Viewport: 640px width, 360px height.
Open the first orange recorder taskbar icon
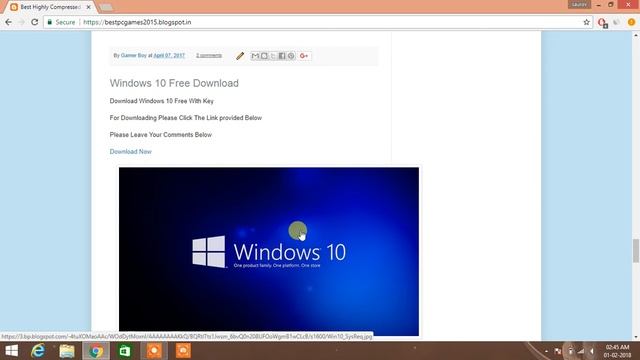pyautogui.click(x=154, y=351)
